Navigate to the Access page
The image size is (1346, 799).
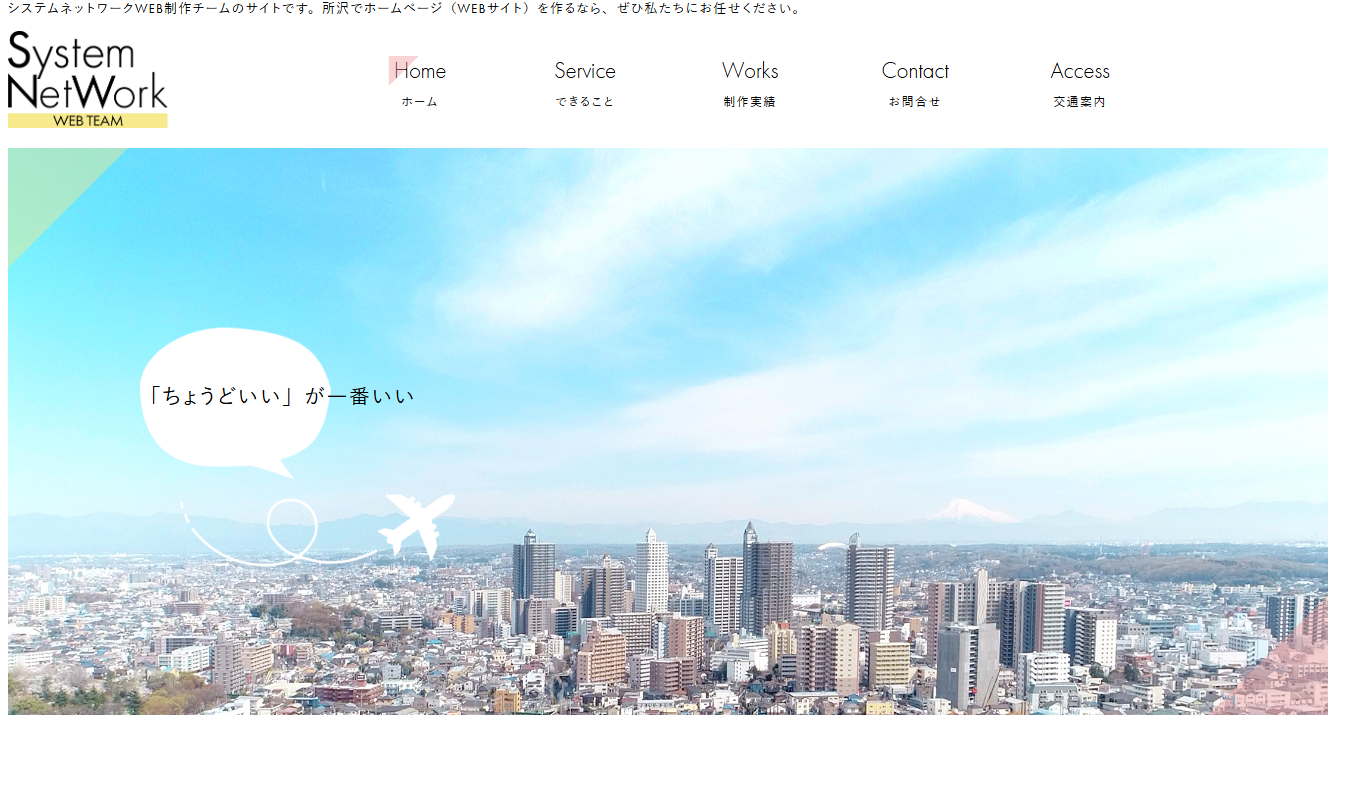(1080, 71)
